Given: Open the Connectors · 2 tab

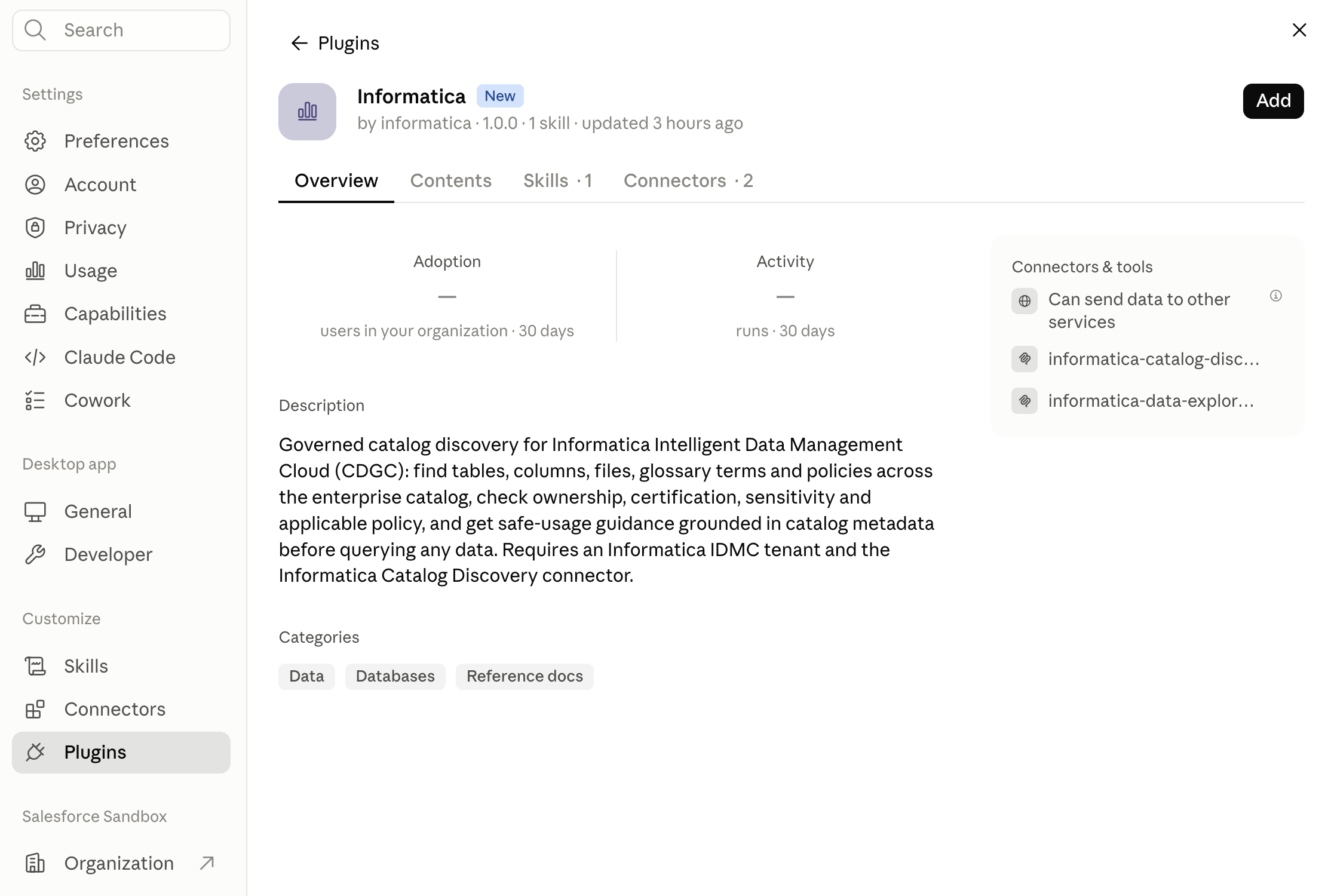Looking at the screenshot, I should 689,181.
